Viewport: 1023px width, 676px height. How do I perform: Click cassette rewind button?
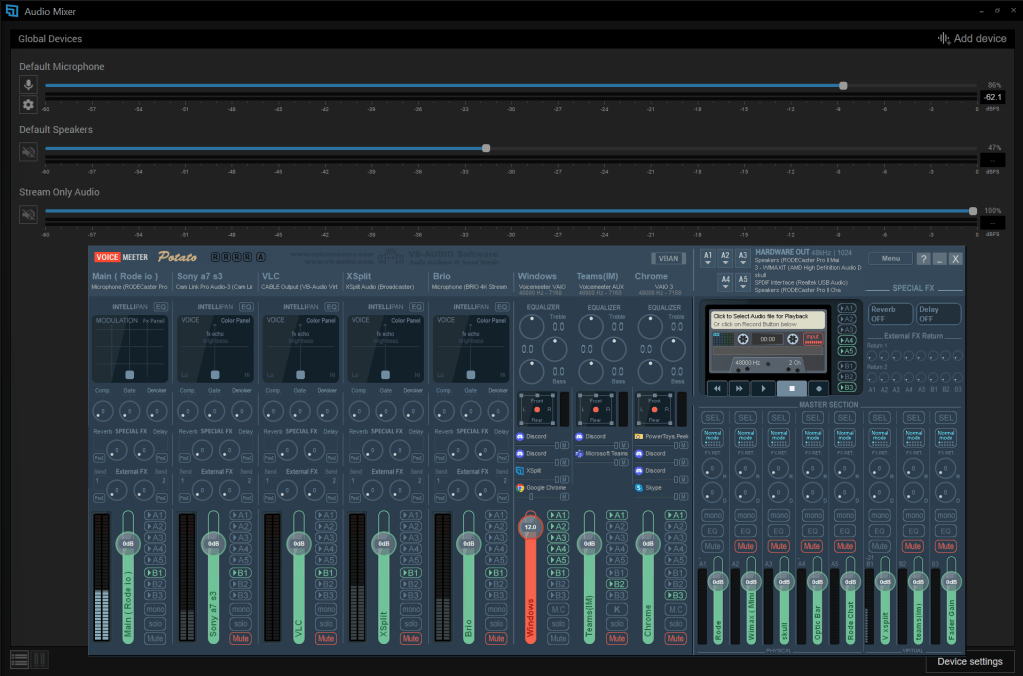[x=717, y=388]
